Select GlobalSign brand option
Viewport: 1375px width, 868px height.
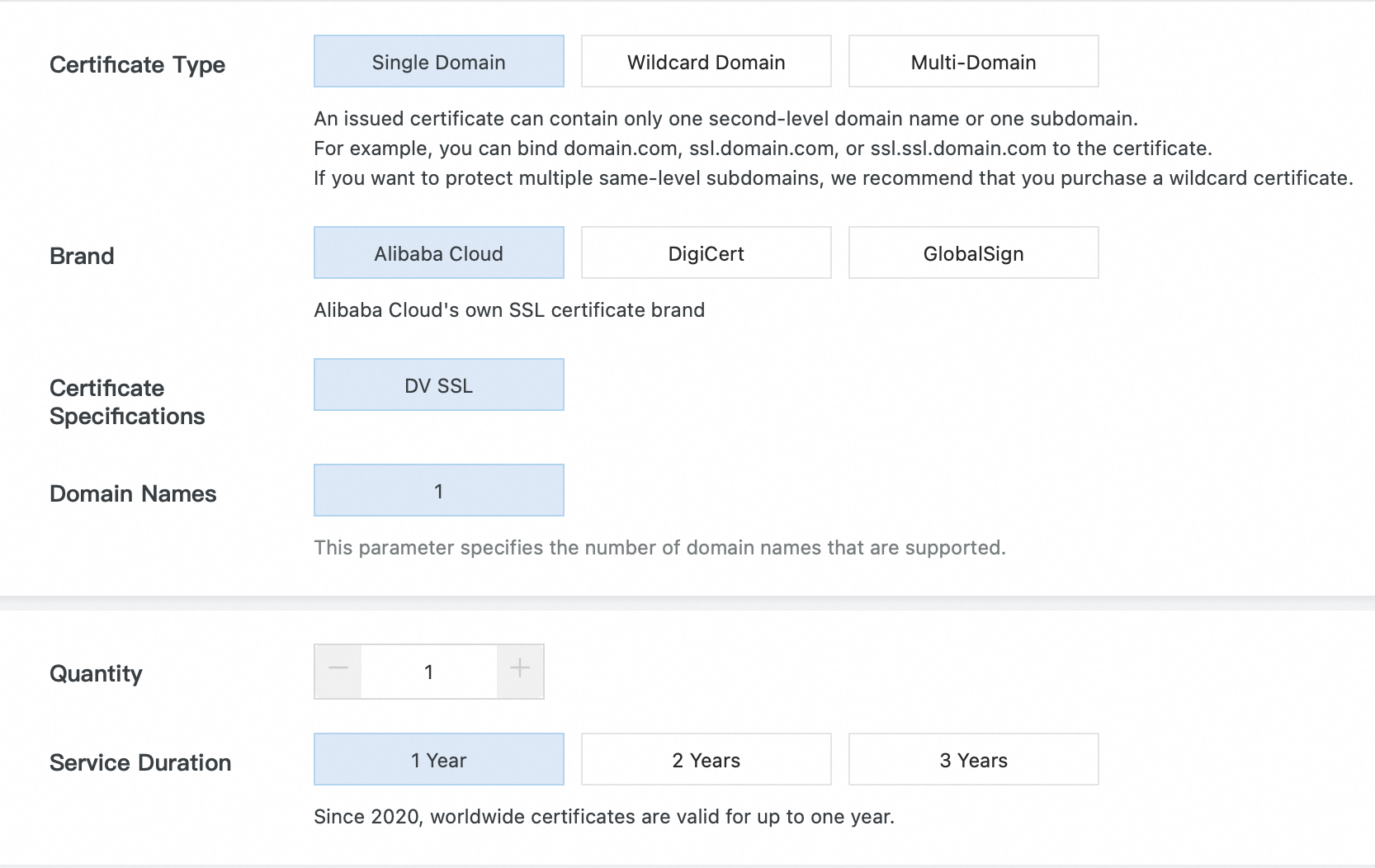pyautogui.click(x=973, y=253)
